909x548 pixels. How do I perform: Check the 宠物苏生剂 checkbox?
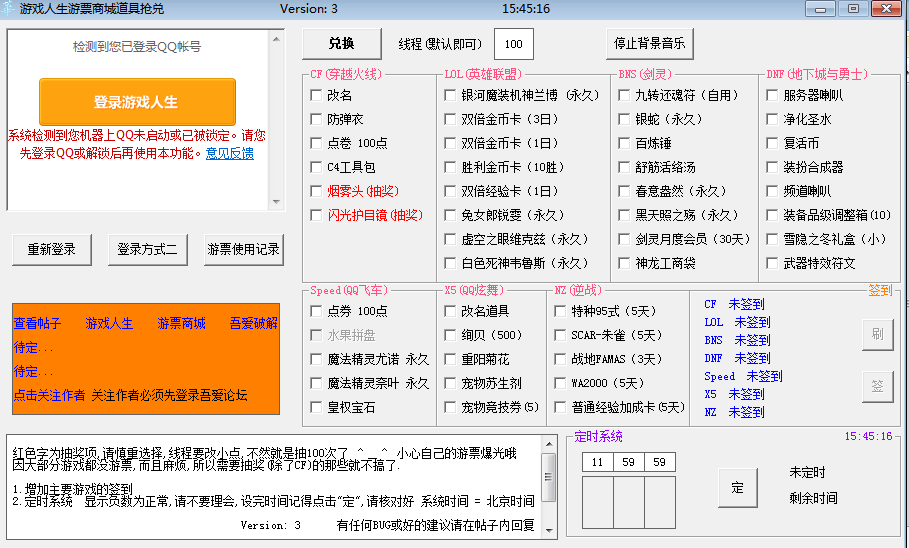450,383
